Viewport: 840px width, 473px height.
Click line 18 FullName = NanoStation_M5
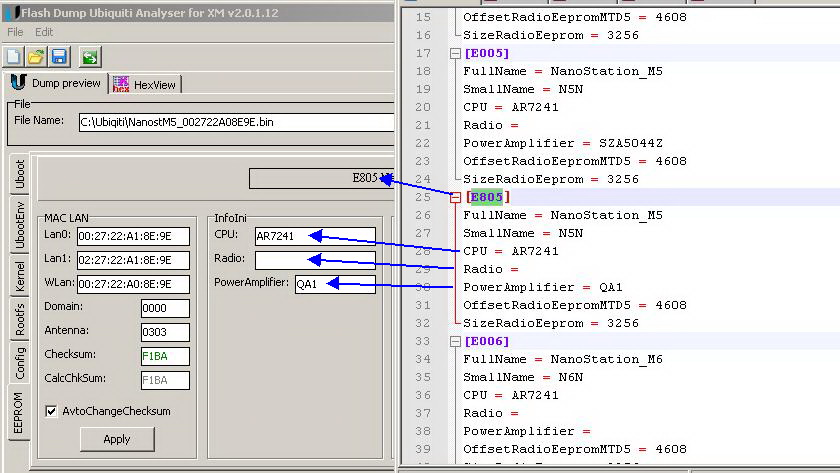[x=562, y=71]
